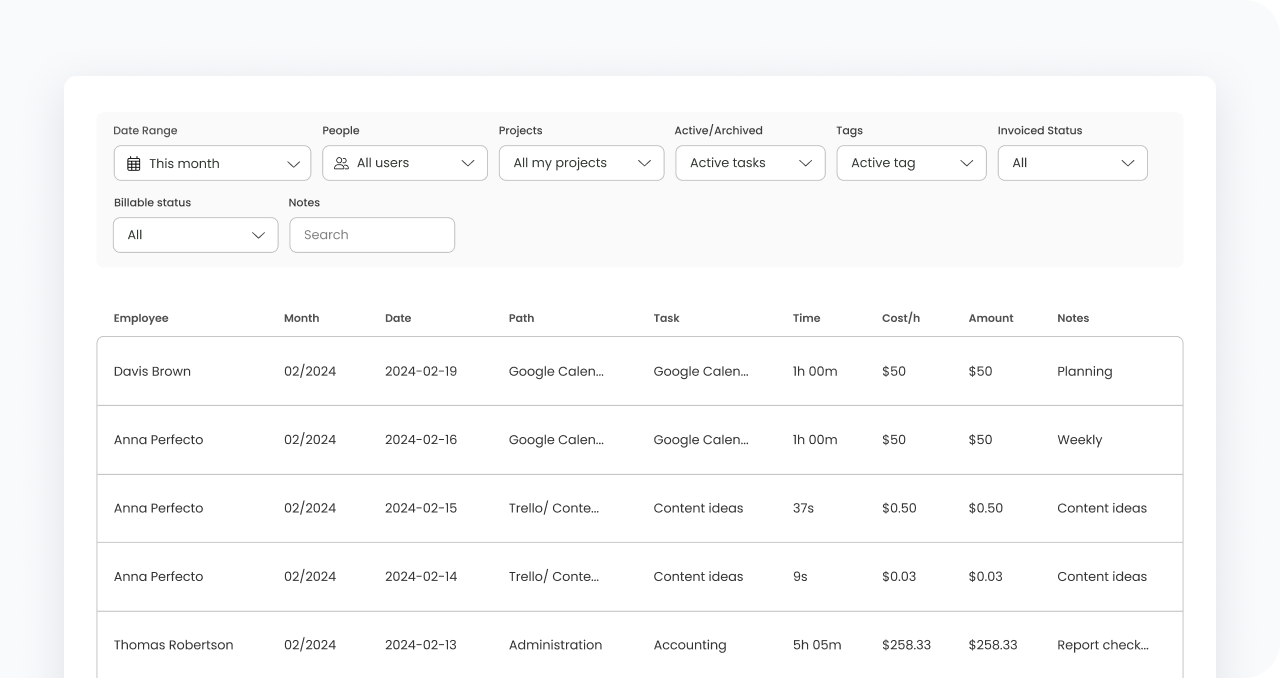Click the 9s time value
This screenshot has width=1280, height=678.
(800, 577)
